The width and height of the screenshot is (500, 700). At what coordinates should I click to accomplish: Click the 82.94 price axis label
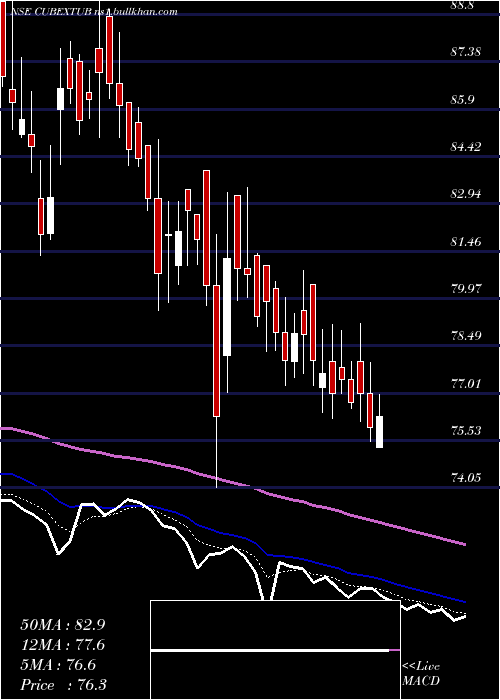pos(466,194)
